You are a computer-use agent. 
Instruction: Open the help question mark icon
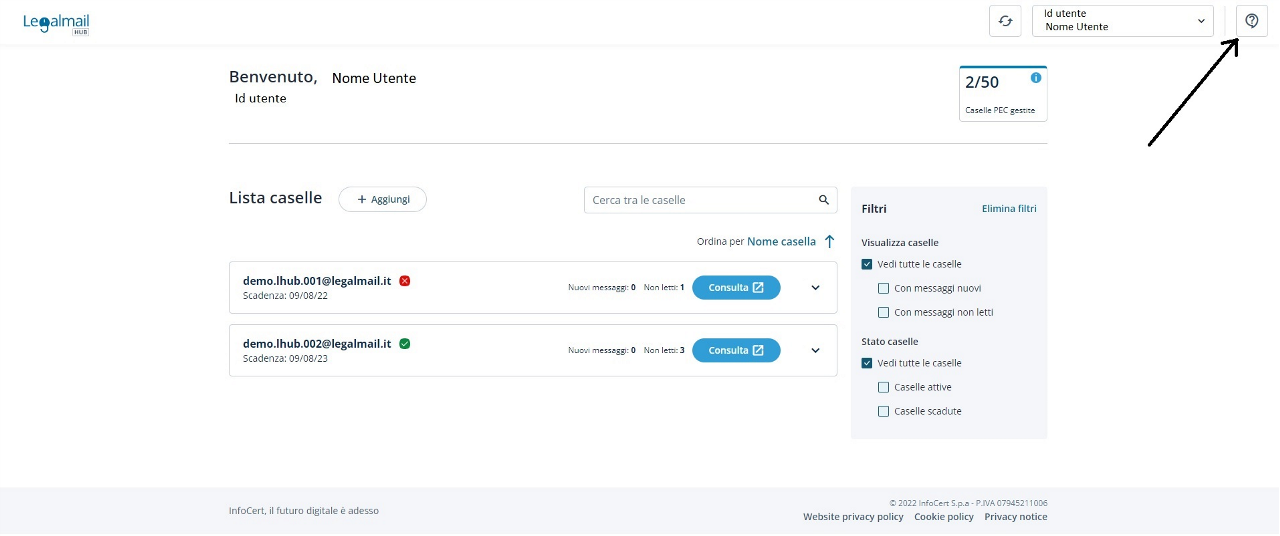(1251, 21)
